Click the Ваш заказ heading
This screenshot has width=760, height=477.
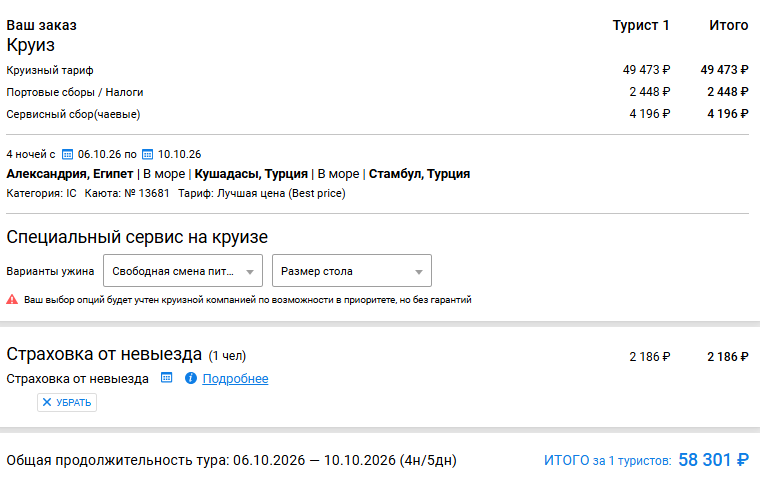(42, 25)
